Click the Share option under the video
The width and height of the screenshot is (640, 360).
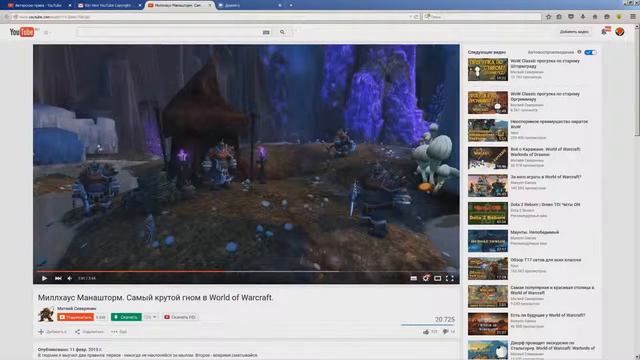89,332
